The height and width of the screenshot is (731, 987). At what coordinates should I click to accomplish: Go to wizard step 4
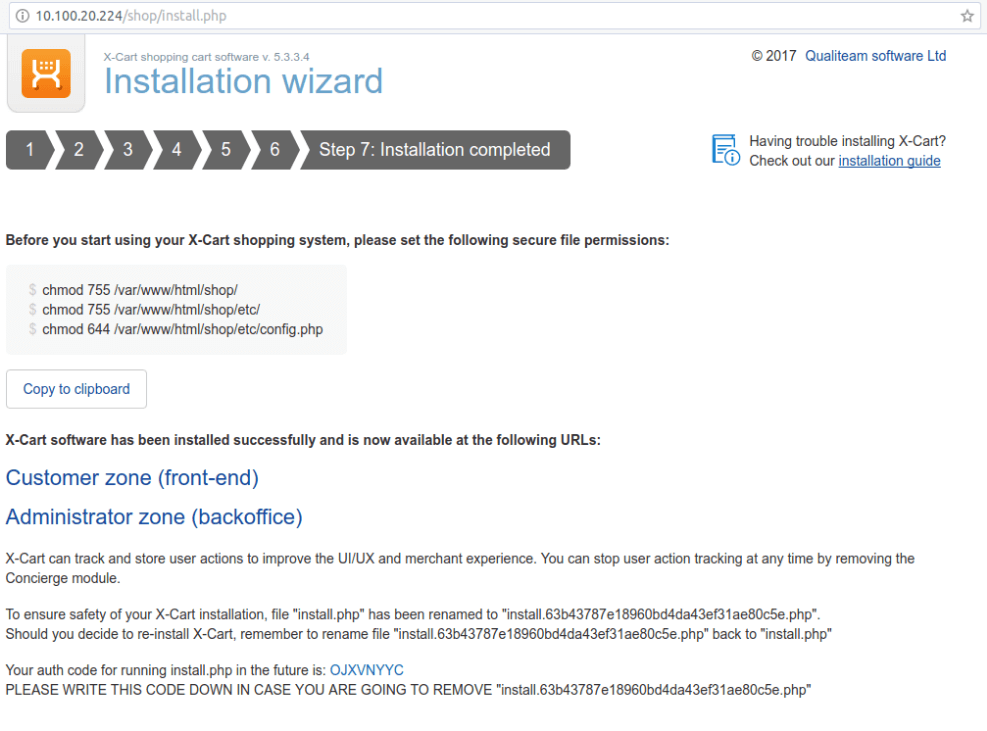(x=177, y=150)
